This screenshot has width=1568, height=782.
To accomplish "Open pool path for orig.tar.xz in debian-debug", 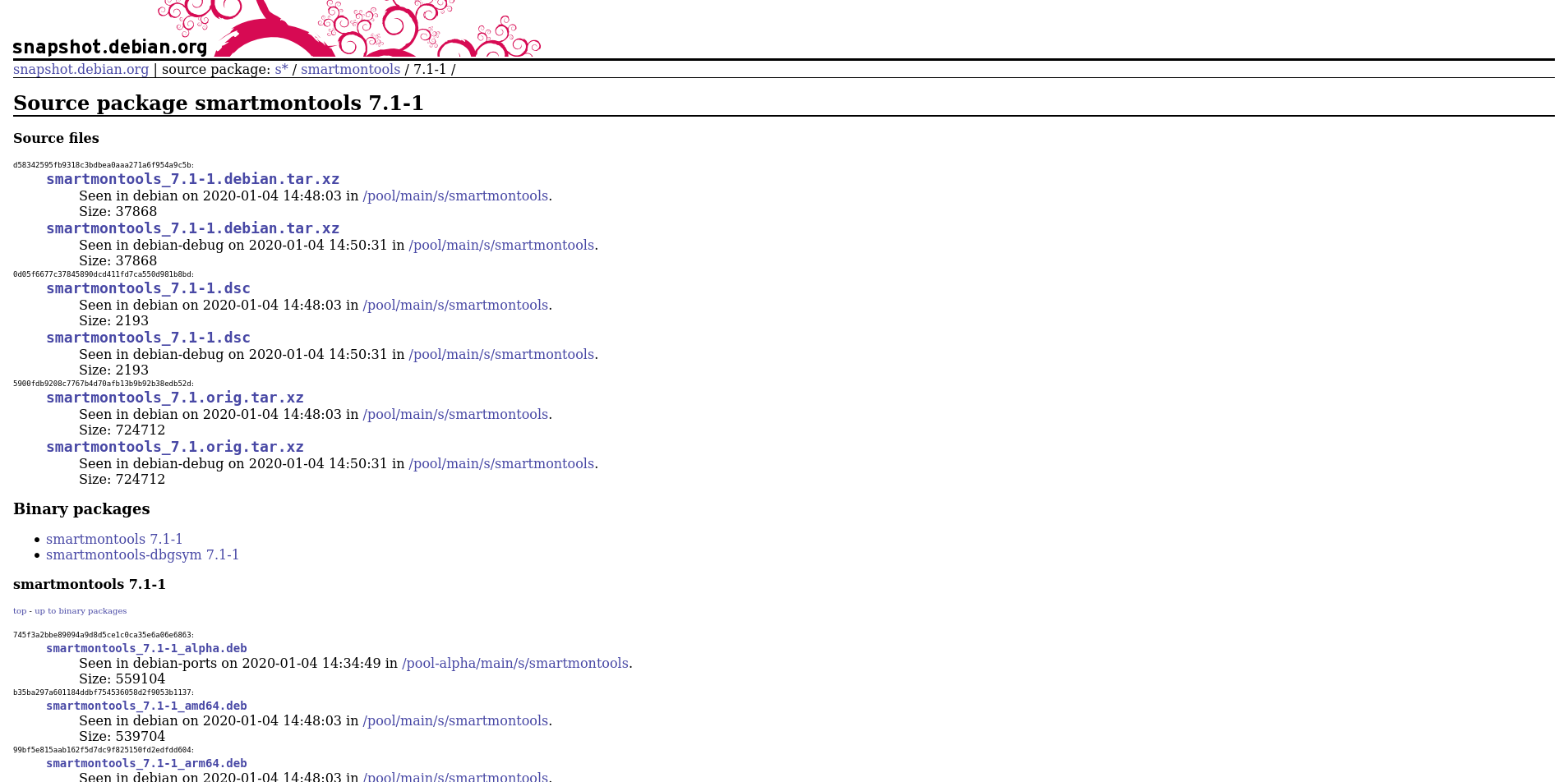I will point(501,463).
